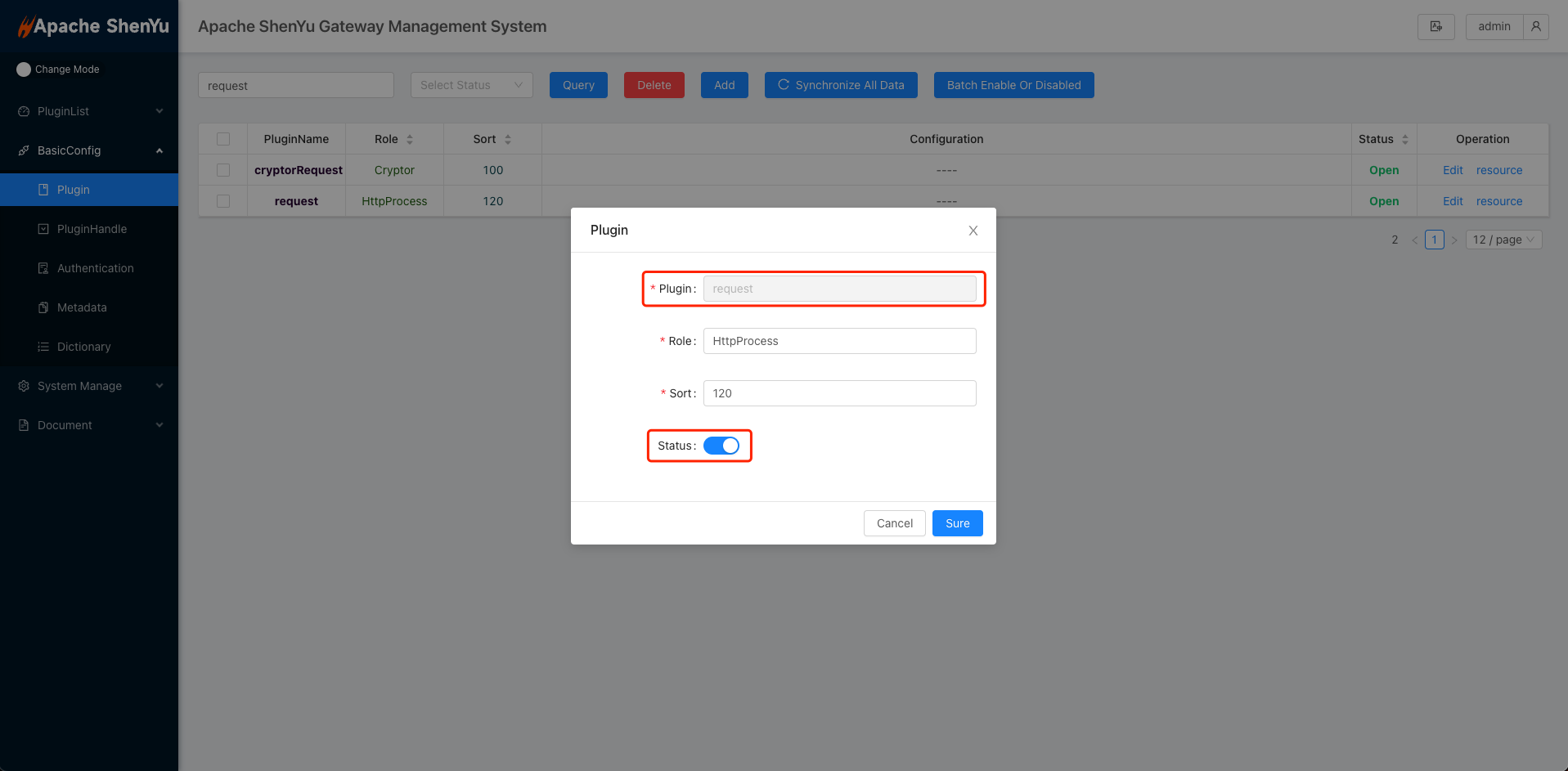Click the Sort input field showing 120
This screenshot has height=771, width=1568.
point(839,393)
